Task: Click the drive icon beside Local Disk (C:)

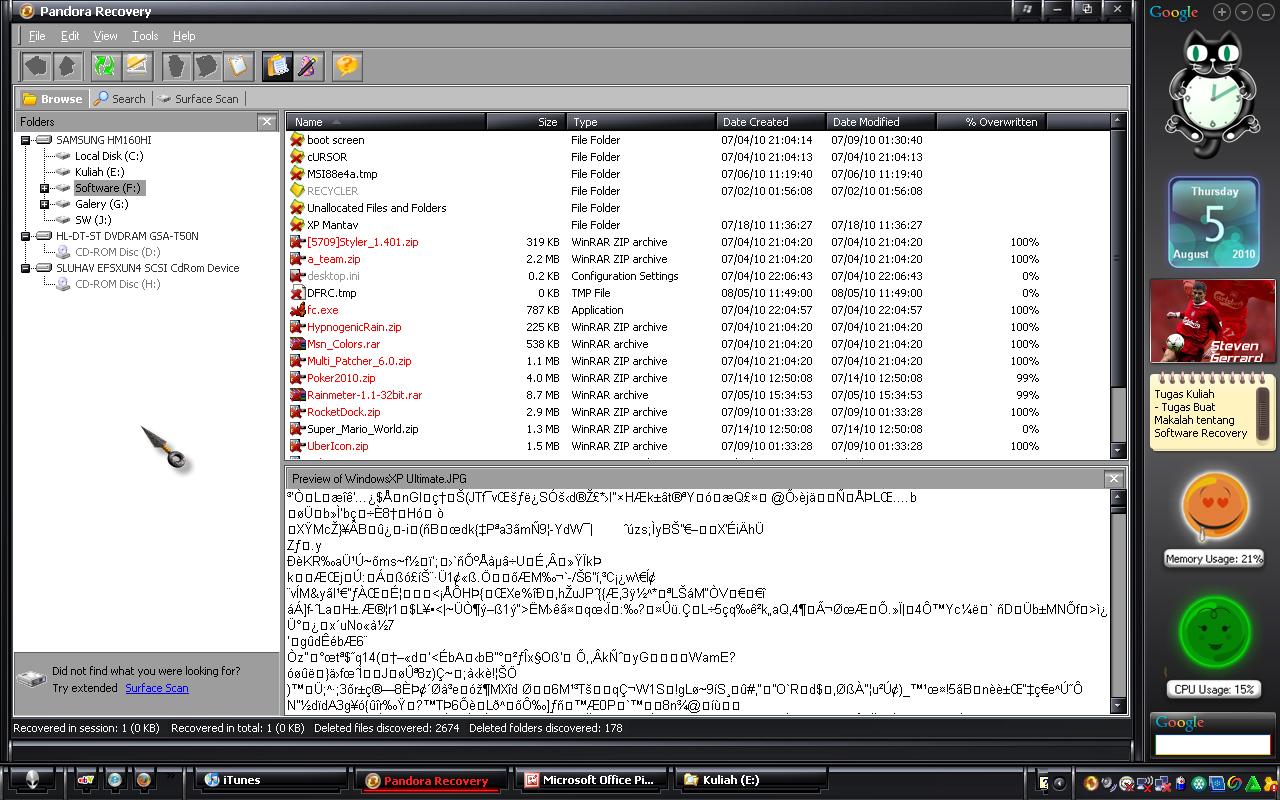Action: coord(64,156)
